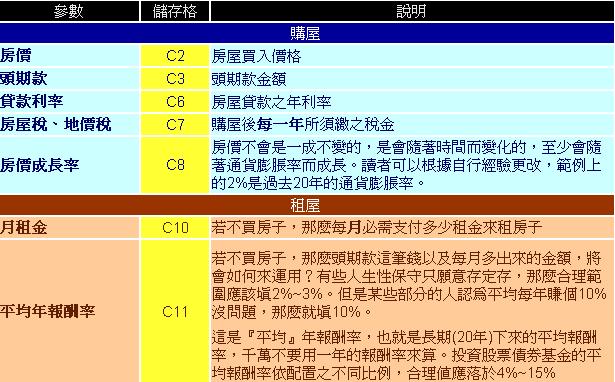Click the 說明 column header

(x=412, y=11)
